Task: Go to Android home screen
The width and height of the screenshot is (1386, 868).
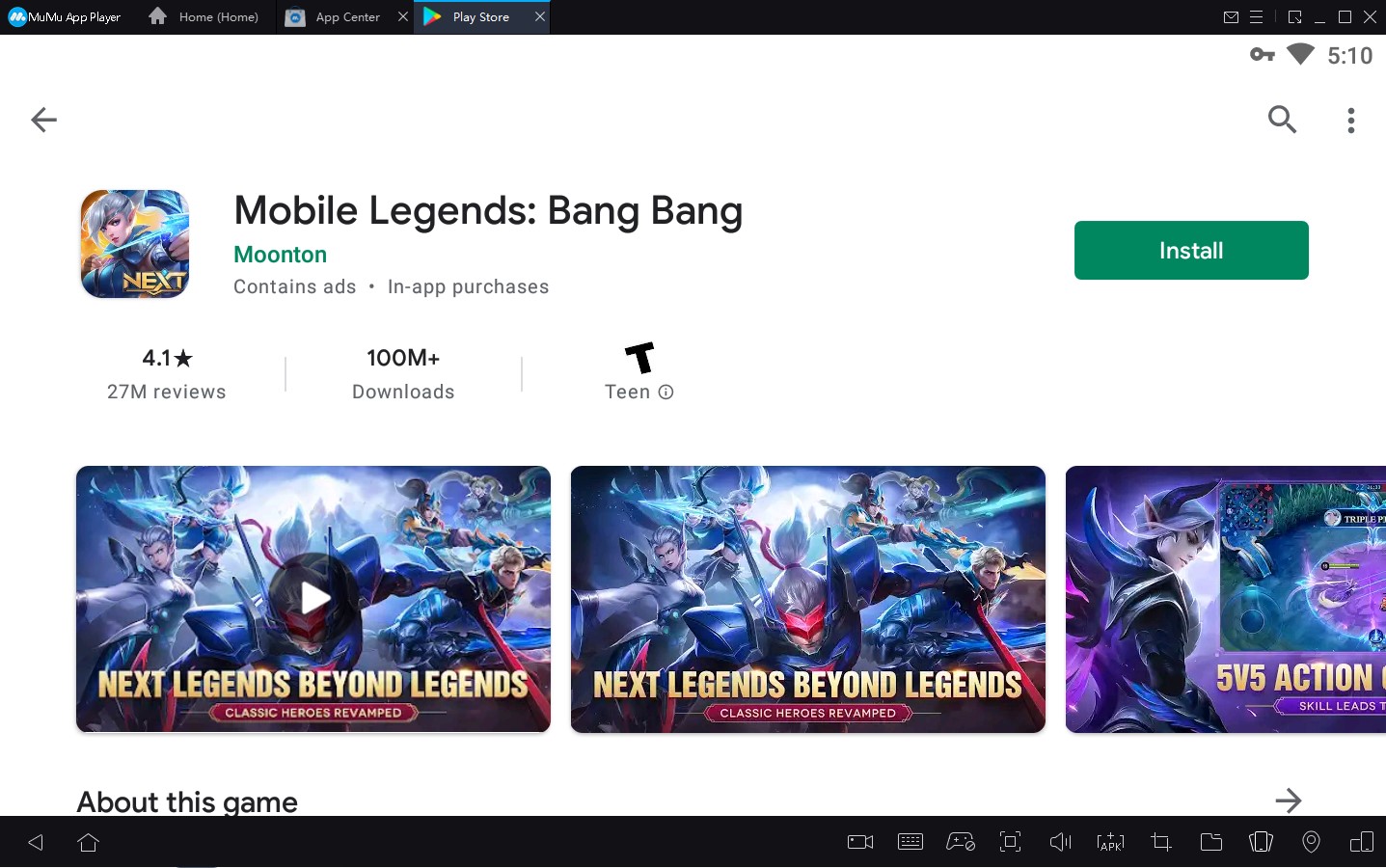Action: [89, 842]
